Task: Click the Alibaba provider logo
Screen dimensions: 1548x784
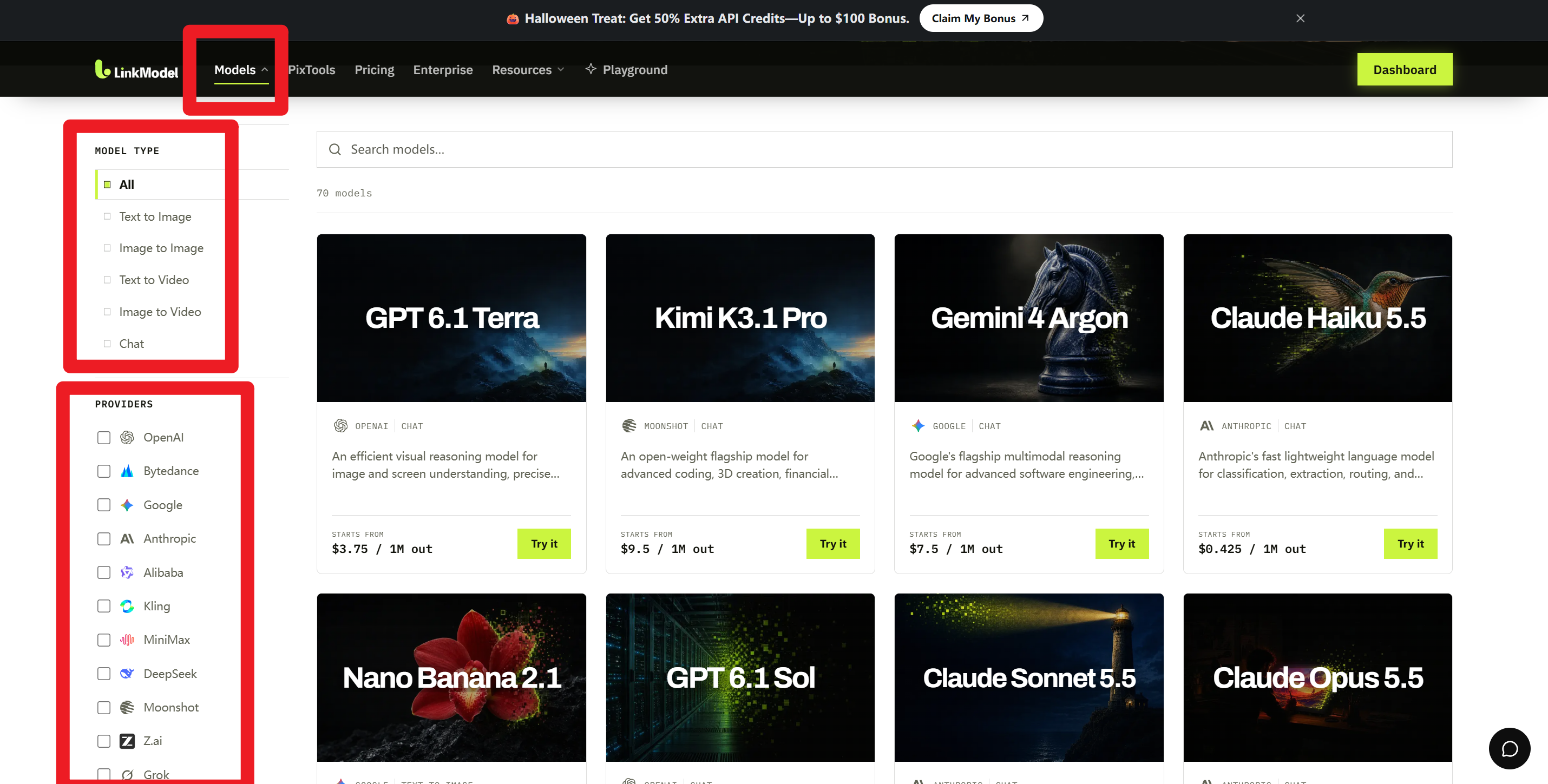Action: coord(127,572)
